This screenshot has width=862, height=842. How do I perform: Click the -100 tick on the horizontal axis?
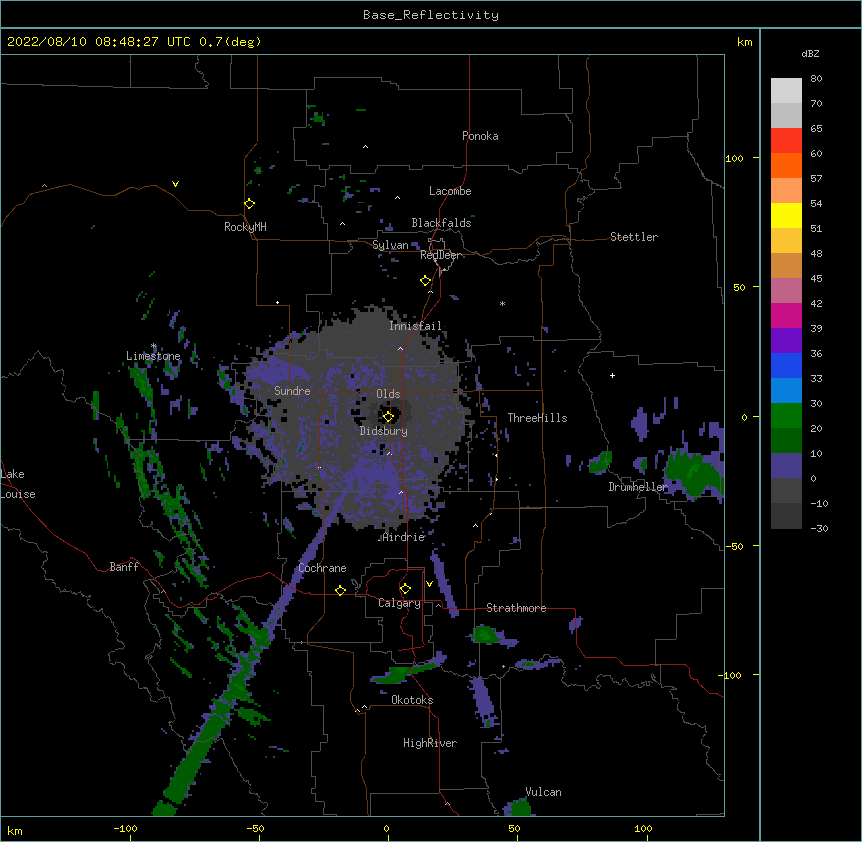(x=125, y=829)
